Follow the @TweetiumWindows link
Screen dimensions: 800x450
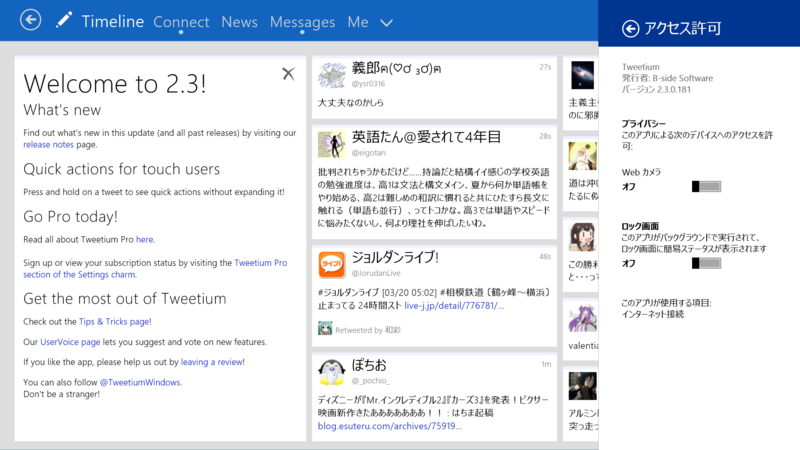140,382
